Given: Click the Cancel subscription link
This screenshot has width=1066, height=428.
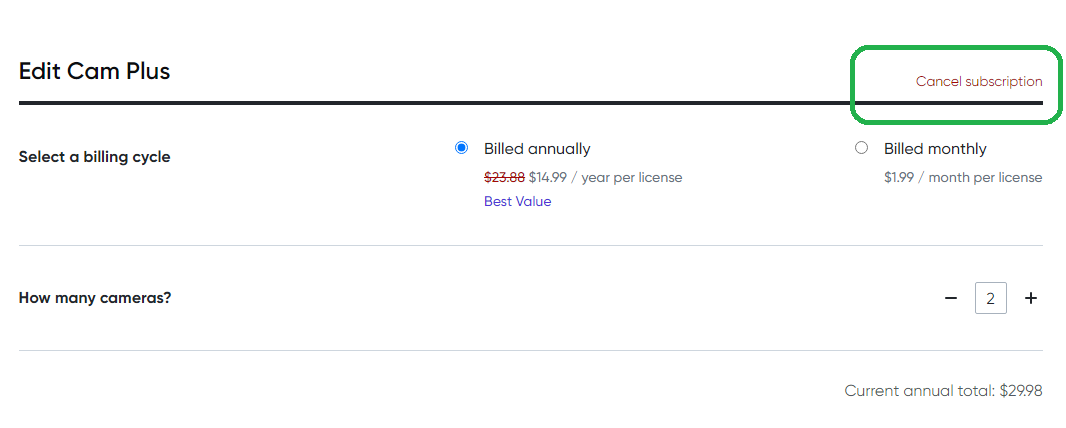Looking at the screenshot, I should pos(978,82).
